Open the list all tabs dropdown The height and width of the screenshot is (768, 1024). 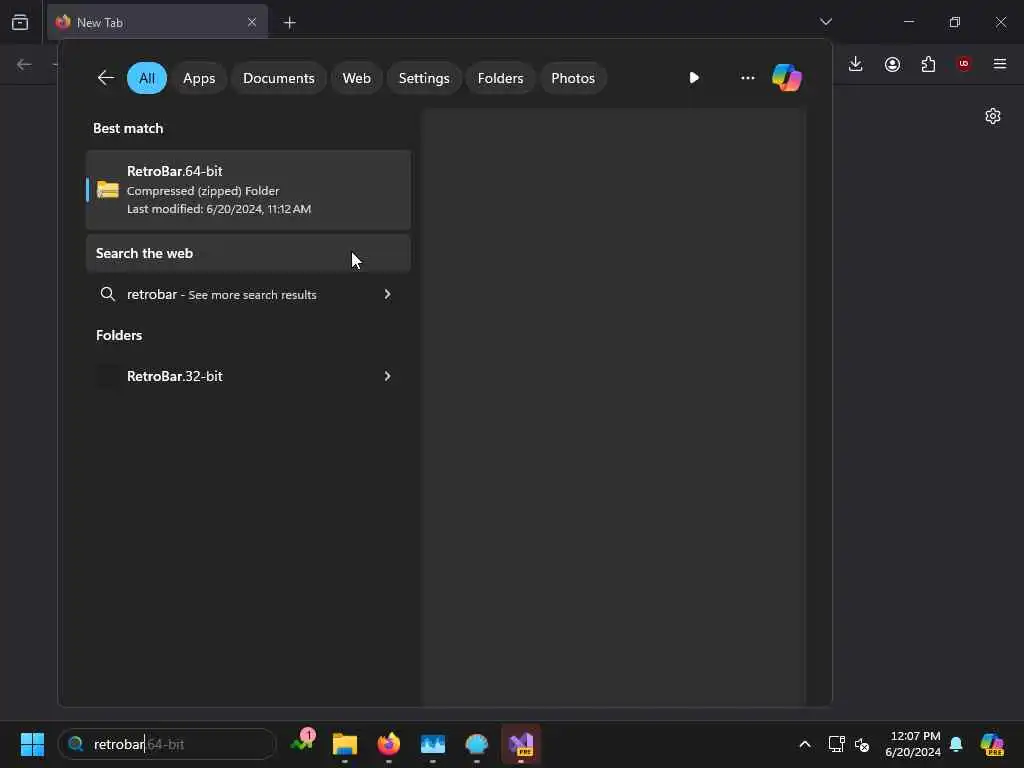tap(825, 22)
